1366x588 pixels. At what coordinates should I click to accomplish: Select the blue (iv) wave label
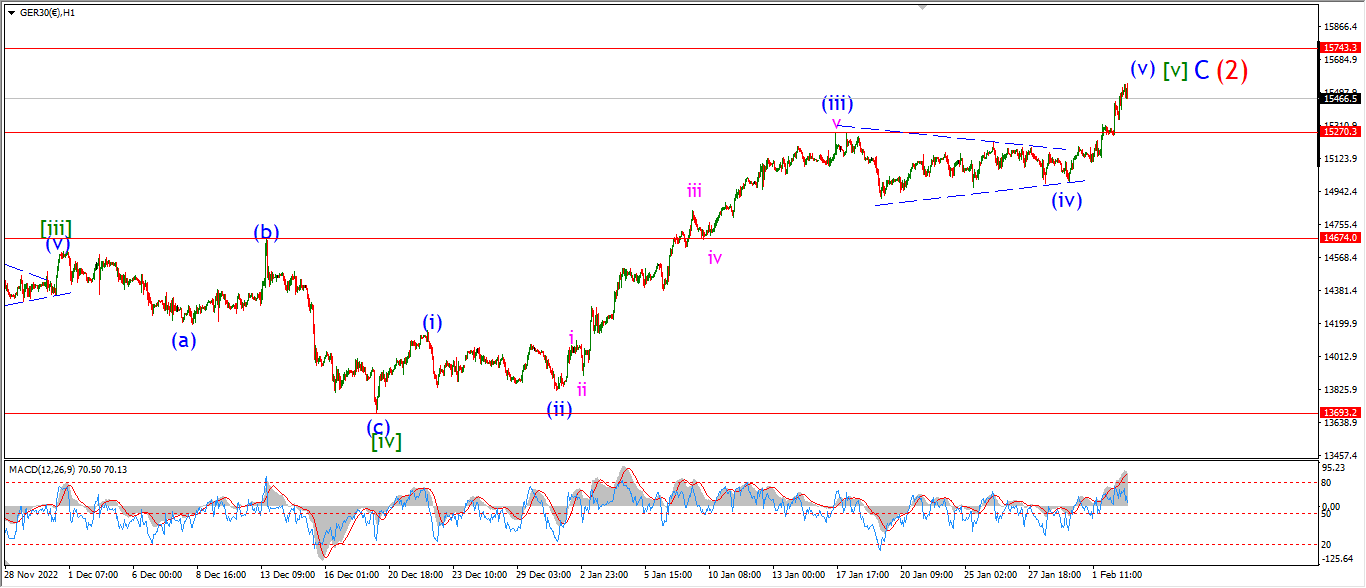click(x=1067, y=199)
